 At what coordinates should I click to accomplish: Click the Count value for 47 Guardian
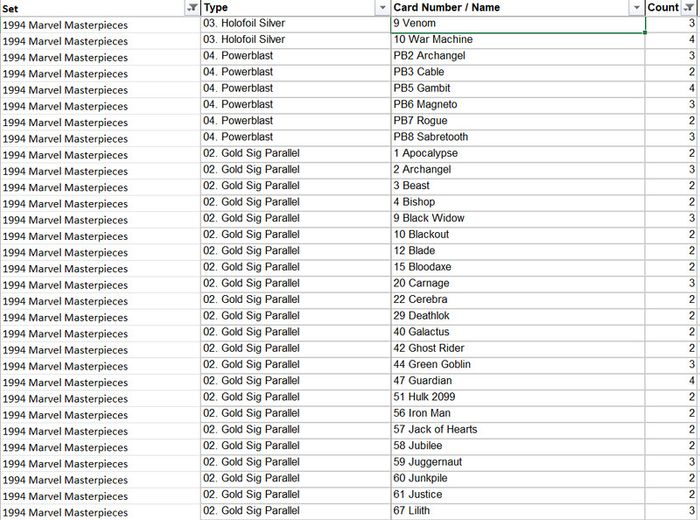(671, 382)
